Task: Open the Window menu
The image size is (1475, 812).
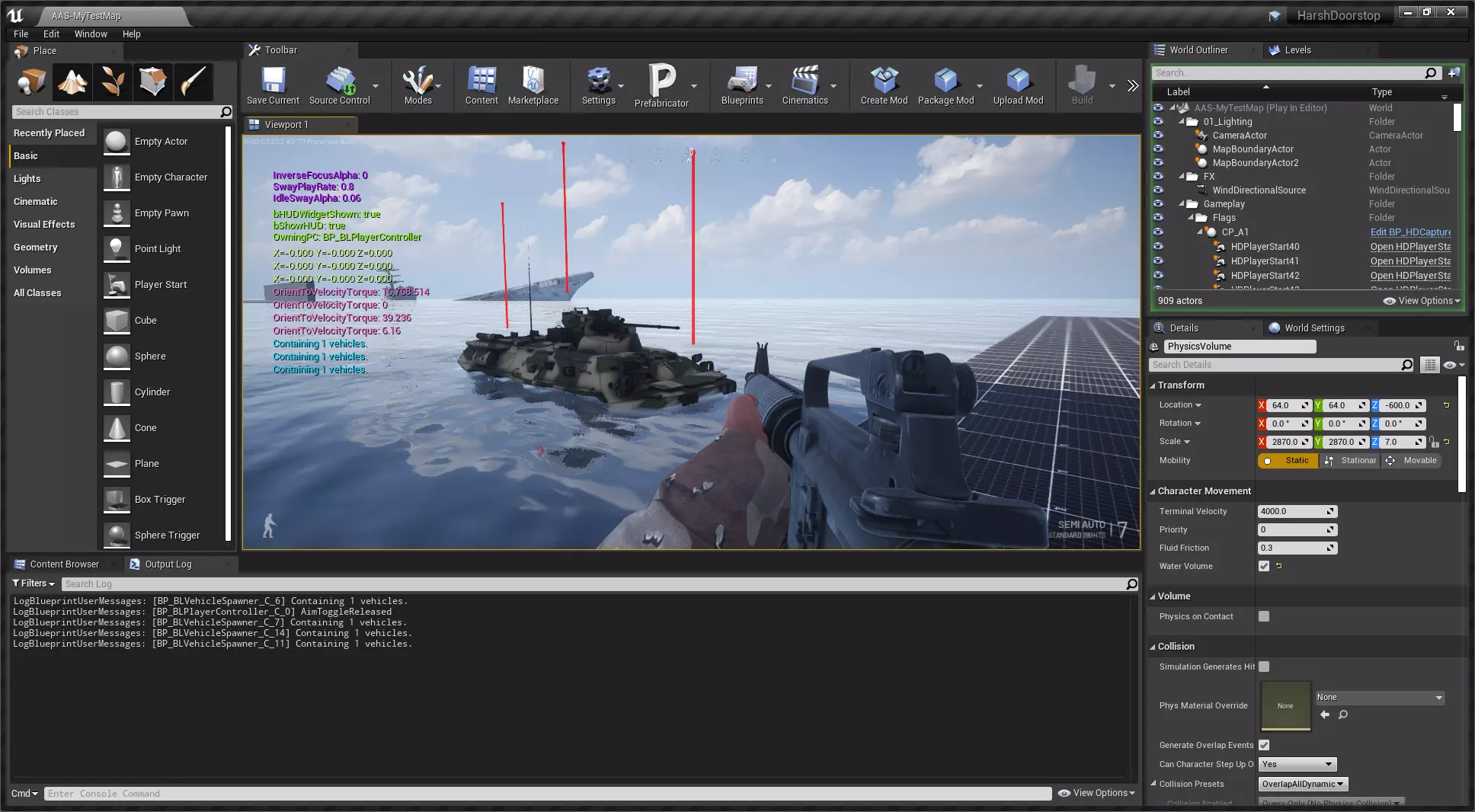Action: tap(91, 34)
